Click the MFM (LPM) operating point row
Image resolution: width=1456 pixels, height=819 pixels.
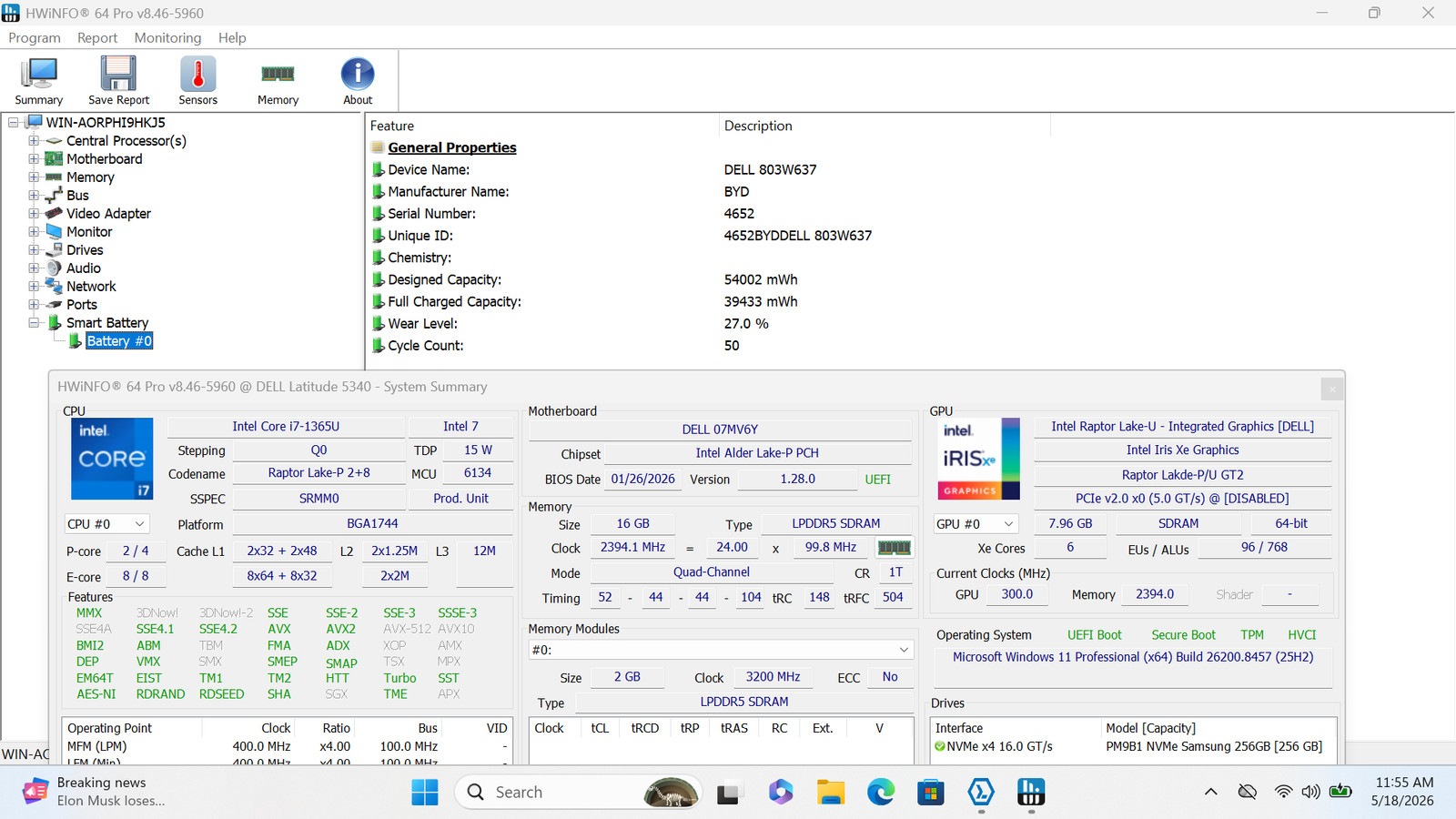[288, 746]
